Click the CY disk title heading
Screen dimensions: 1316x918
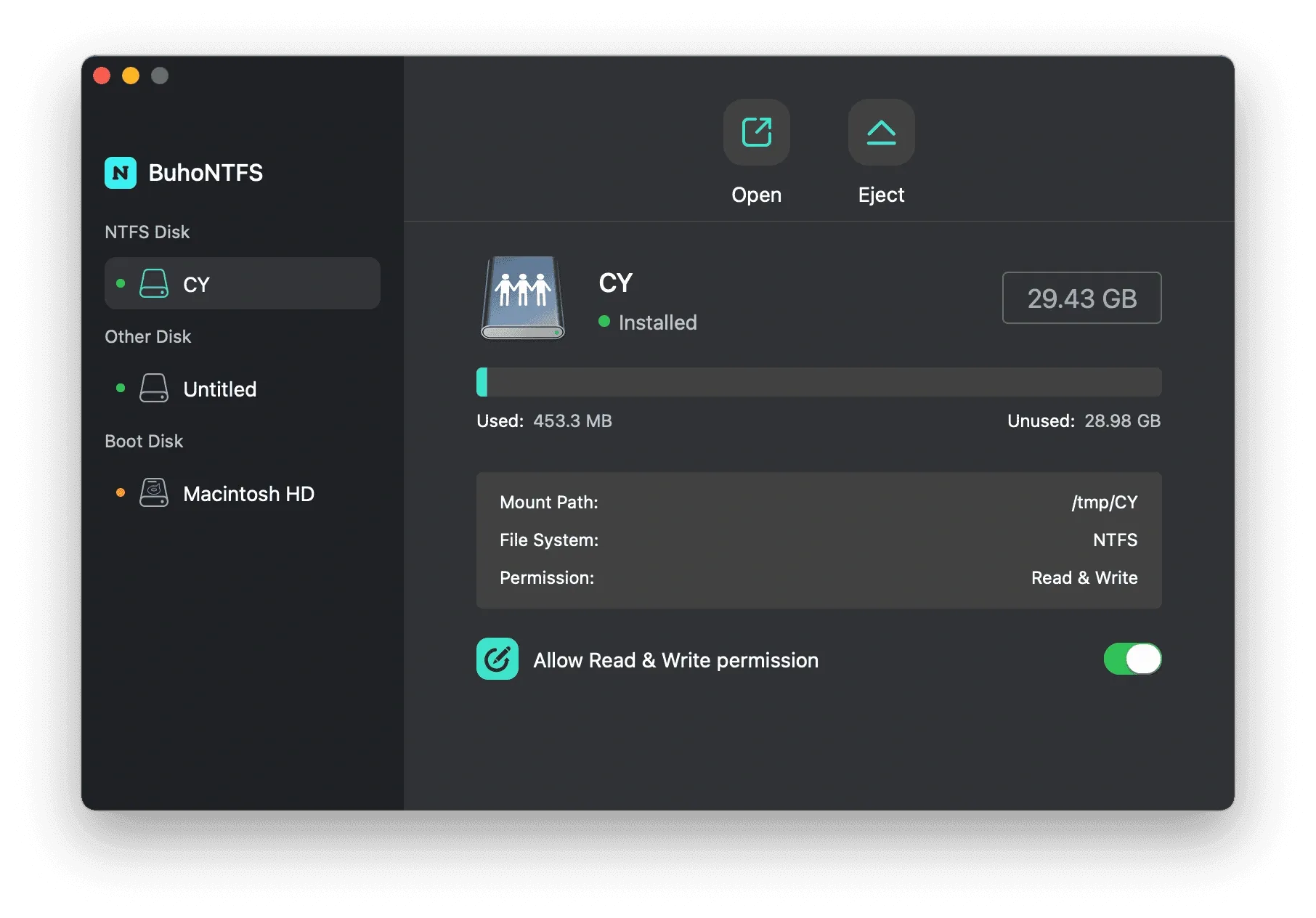(615, 283)
